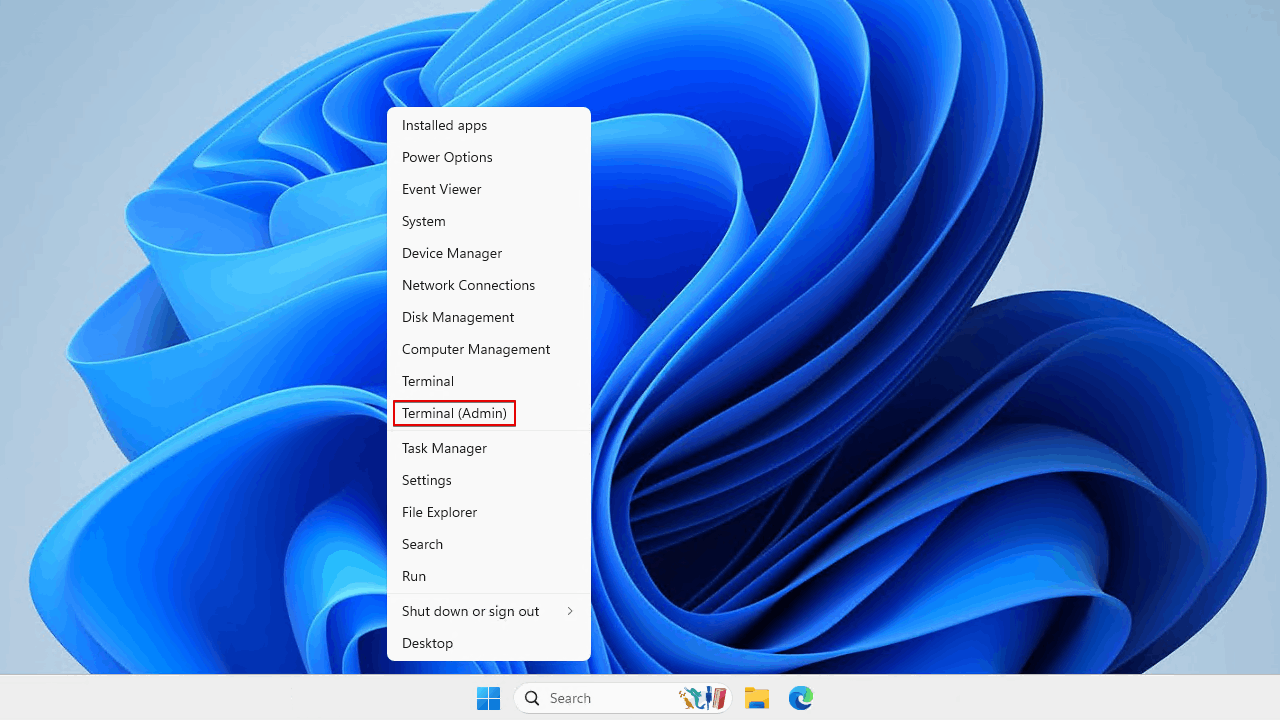Click Desktop at the menu bottom
This screenshot has height=720, width=1280.
[x=427, y=643]
